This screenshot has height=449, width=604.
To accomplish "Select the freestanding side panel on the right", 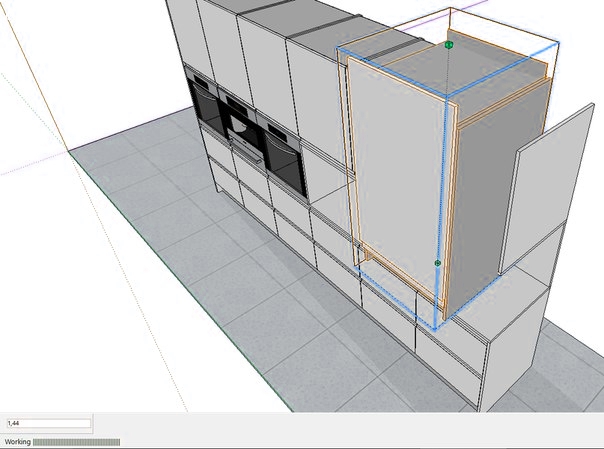I will [x=547, y=189].
